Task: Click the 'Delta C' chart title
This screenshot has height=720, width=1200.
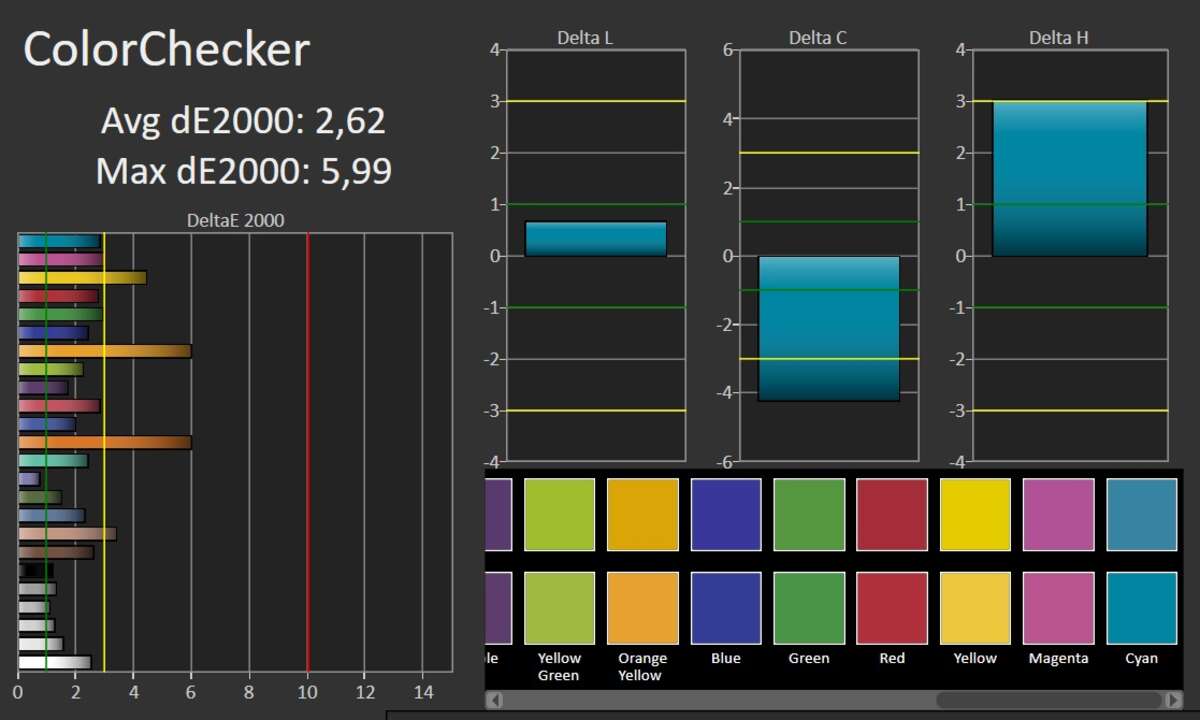Action: (x=818, y=38)
